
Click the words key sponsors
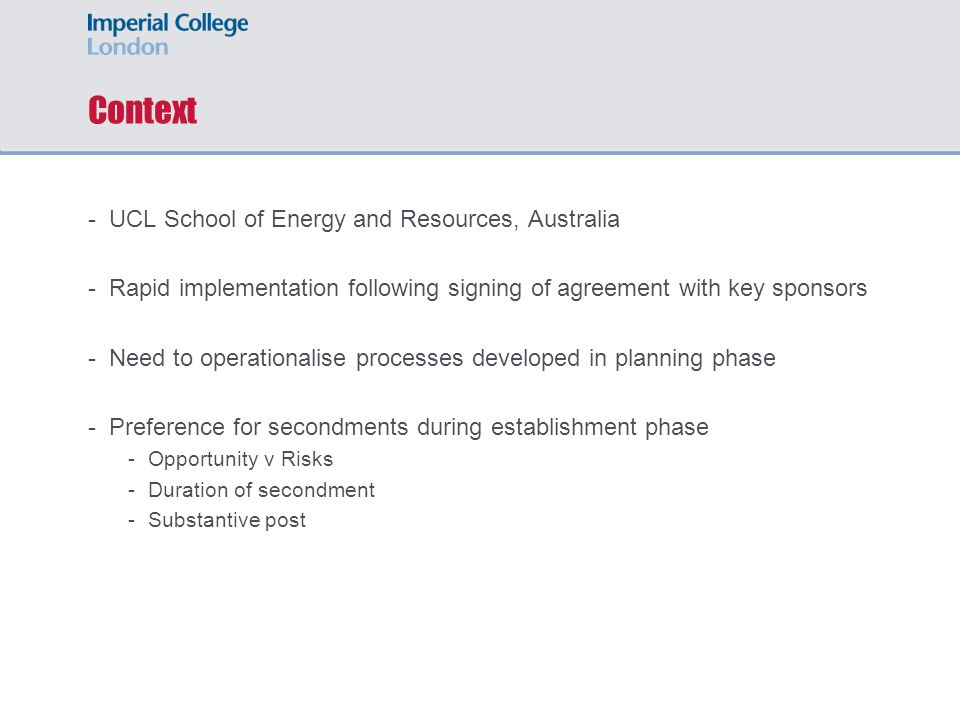[798, 289]
